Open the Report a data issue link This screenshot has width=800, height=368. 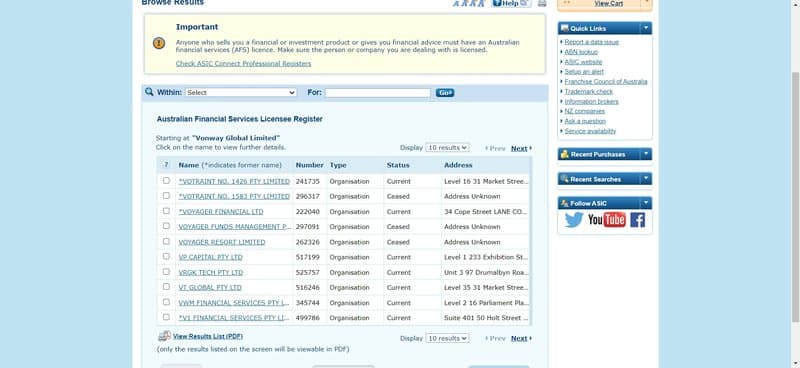(x=591, y=42)
